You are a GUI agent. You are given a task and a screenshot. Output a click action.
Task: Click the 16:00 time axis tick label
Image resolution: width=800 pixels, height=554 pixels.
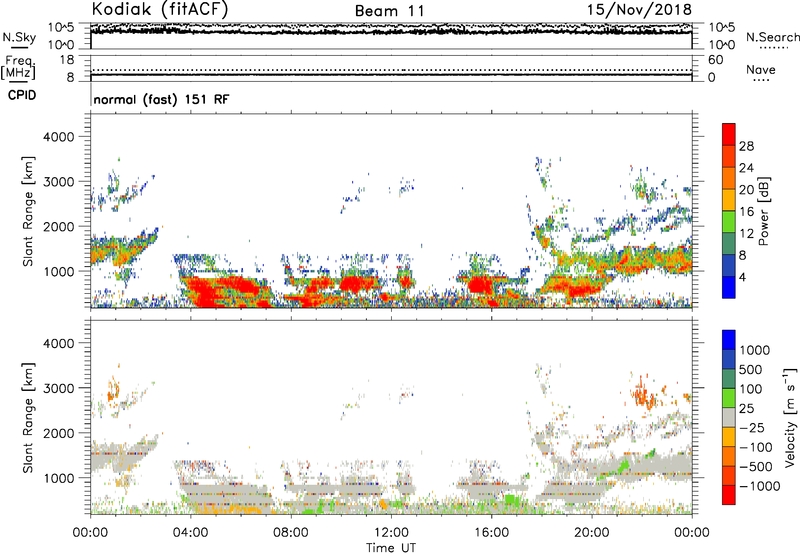click(x=491, y=532)
